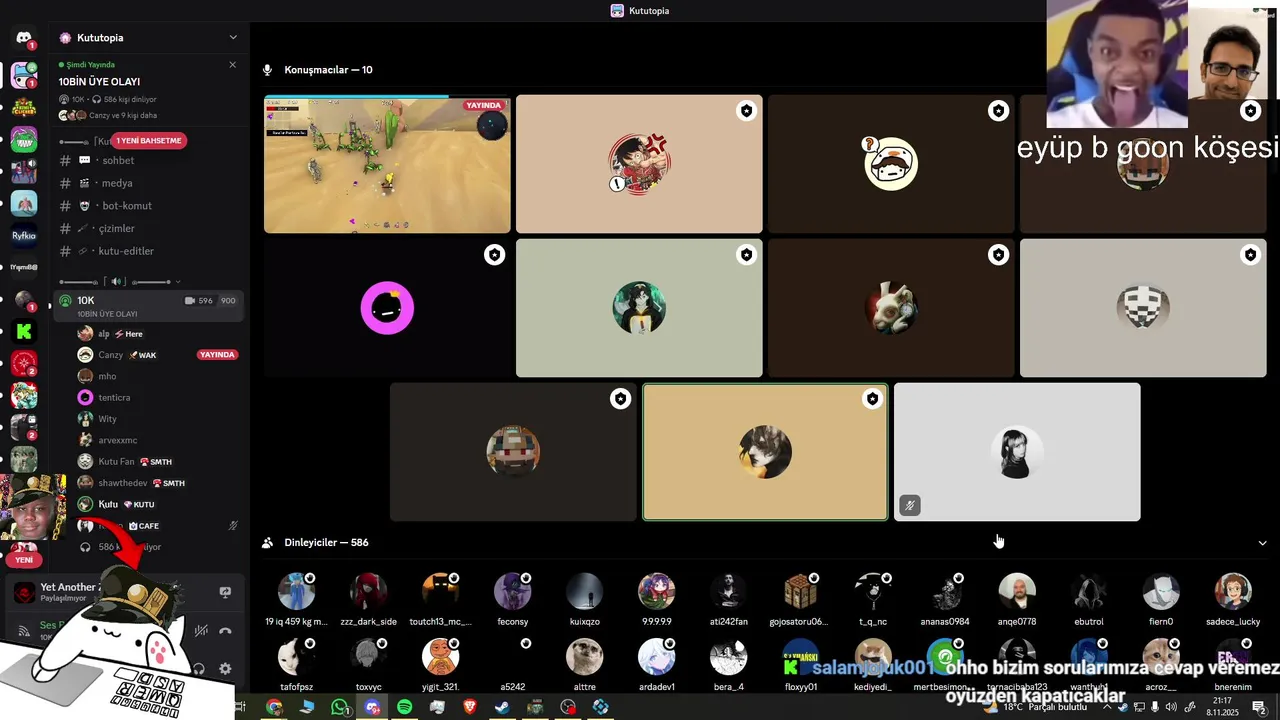The height and width of the screenshot is (720, 1280).
Task: Click the share screen icon in activity panel
Action: [225, 592]
